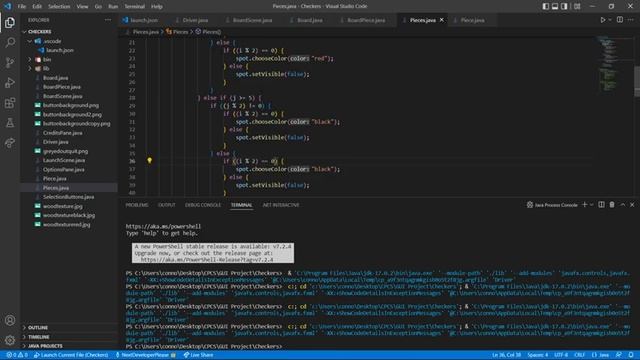Click the UTF-8 encoding indicator
640x360 pixels.
point(561,355)
